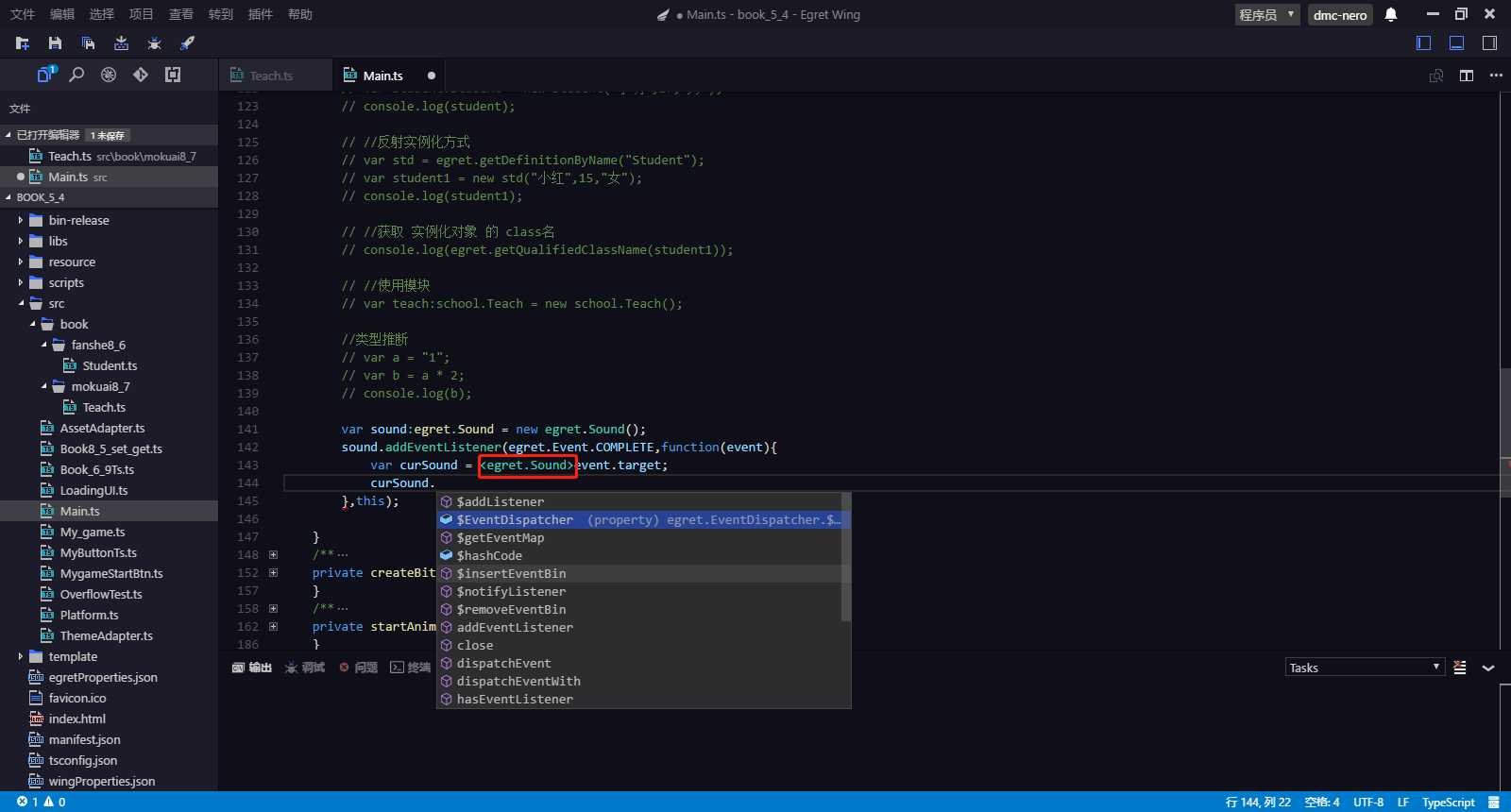Open the Tasks output channel dropdown

(x=1365, y=668)
